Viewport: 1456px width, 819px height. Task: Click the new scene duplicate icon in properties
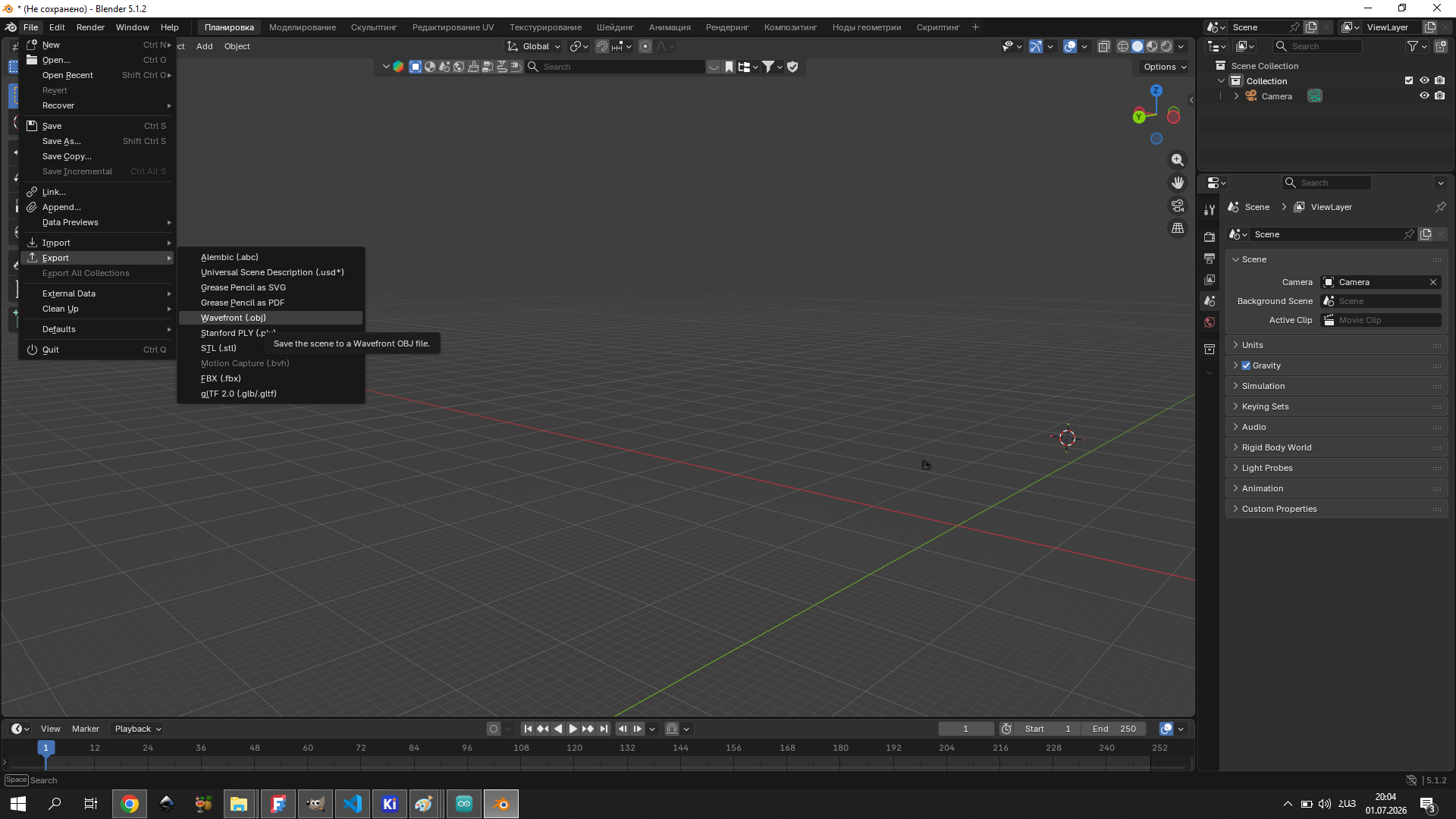(1426, 234)
